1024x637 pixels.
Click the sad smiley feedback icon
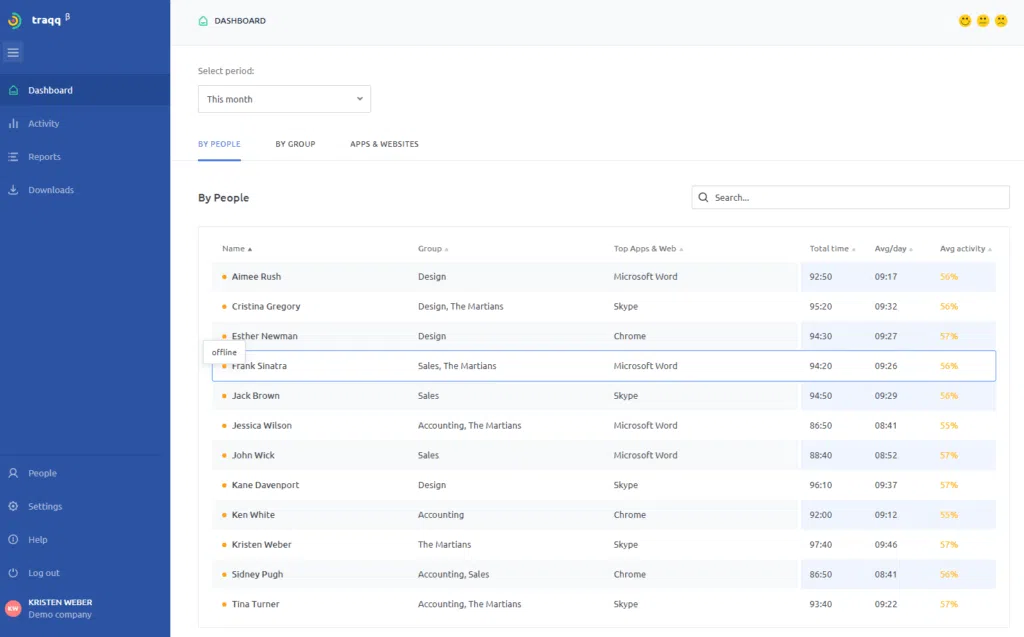(1001, 21)
